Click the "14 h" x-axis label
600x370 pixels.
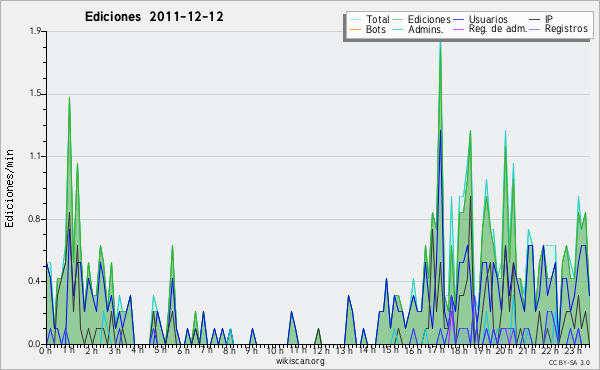click(x=367, y=350)
